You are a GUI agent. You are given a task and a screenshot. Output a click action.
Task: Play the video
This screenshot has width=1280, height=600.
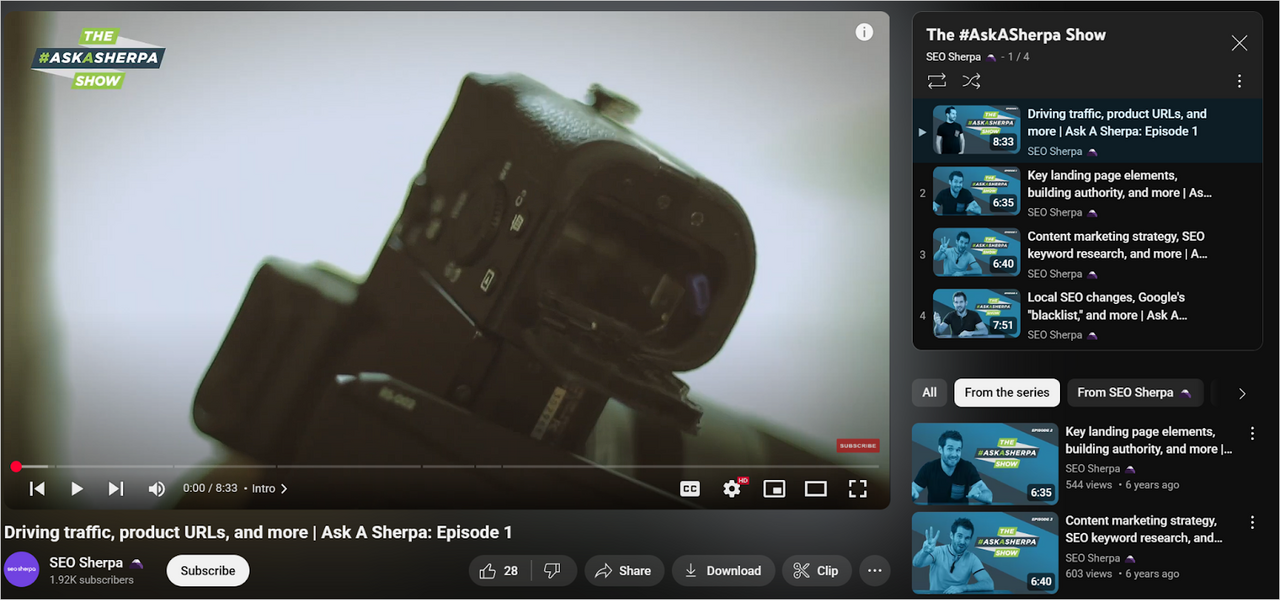(x=77, y=489)
